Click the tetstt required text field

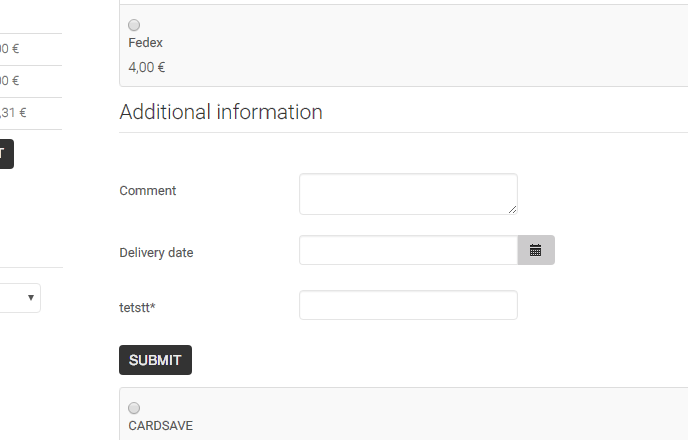408,305
